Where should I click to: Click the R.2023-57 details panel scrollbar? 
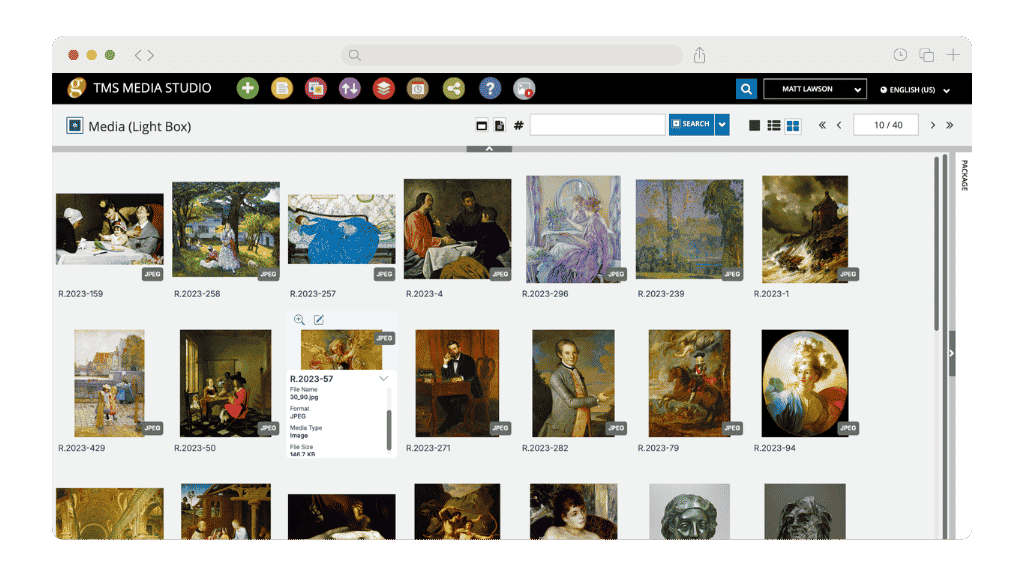389,430
